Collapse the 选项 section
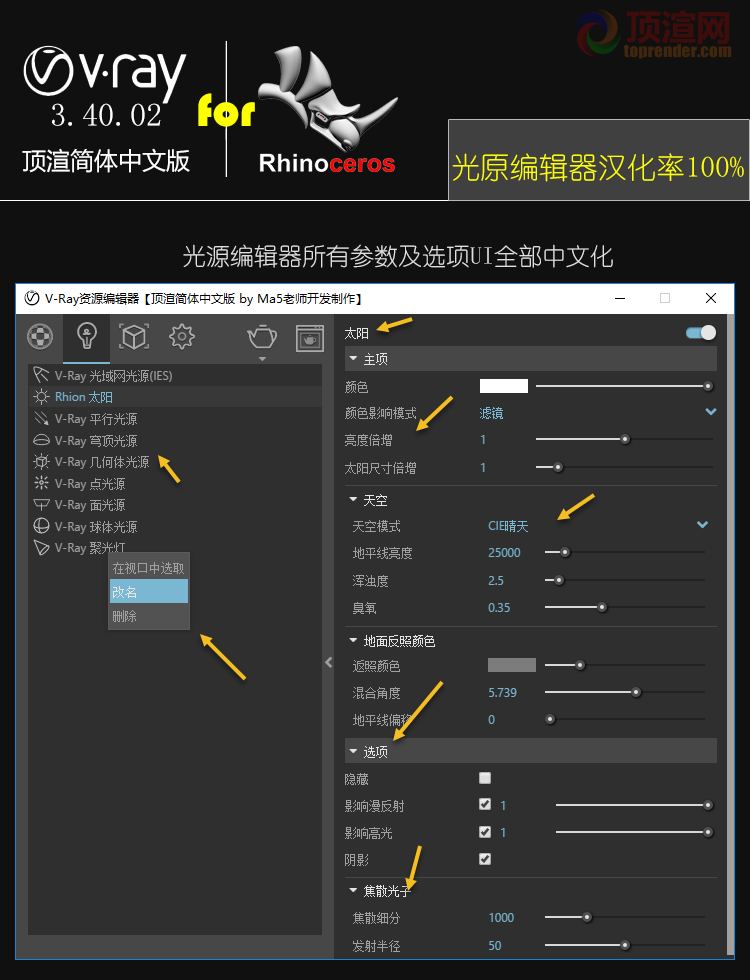 352,751
